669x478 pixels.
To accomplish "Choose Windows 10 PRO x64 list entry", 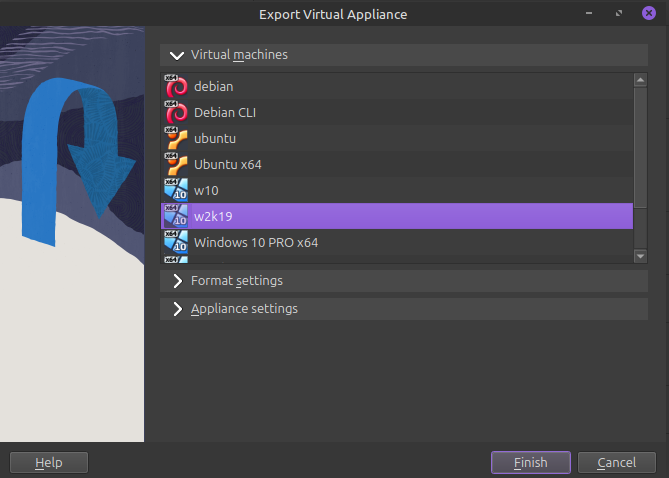I will point(256,242).
